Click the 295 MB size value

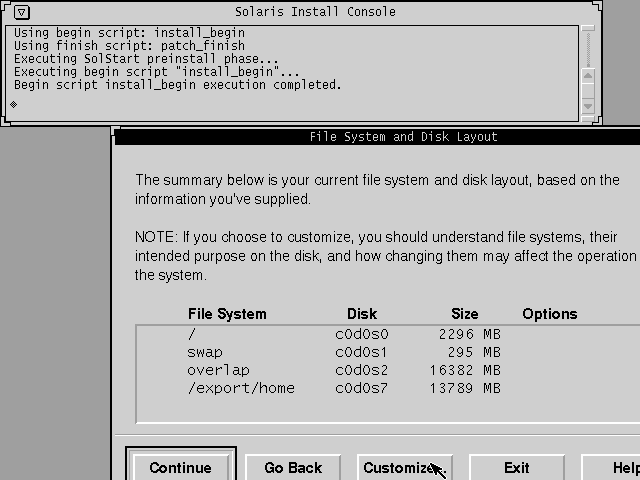pyautogui.click(x=474, y=352)
